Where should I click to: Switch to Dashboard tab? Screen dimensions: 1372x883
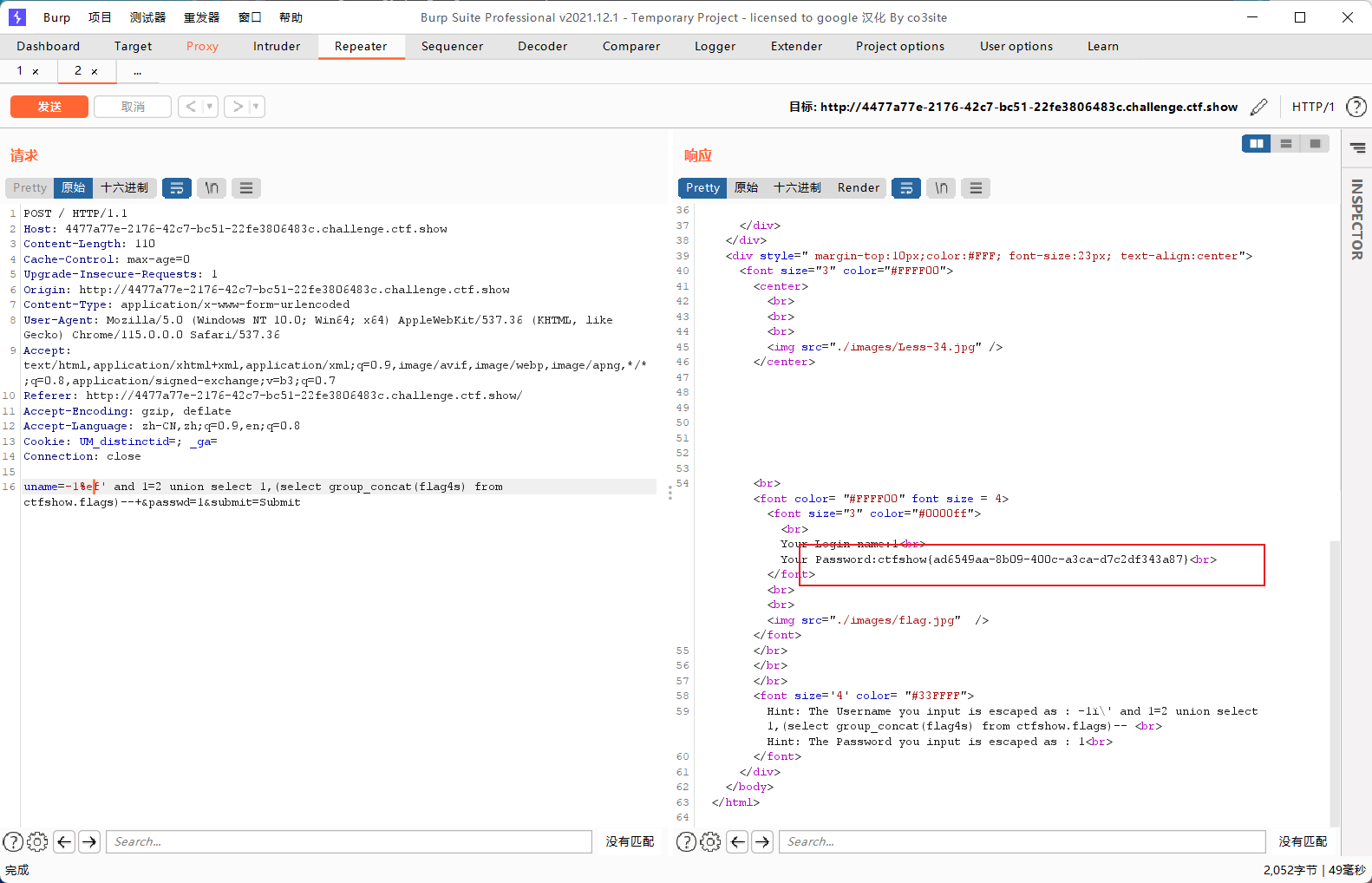coord(48,46)
